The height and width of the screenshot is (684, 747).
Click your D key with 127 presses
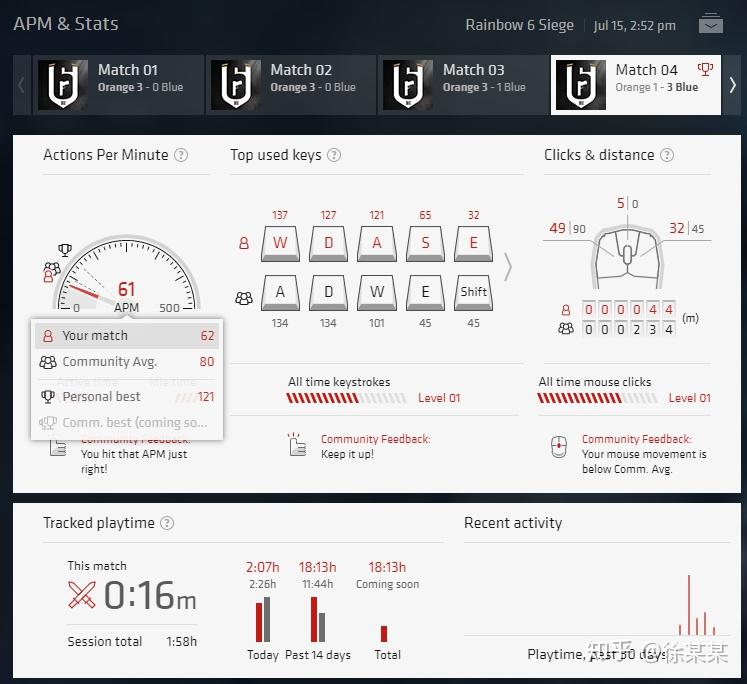click(x=329, y=243)
